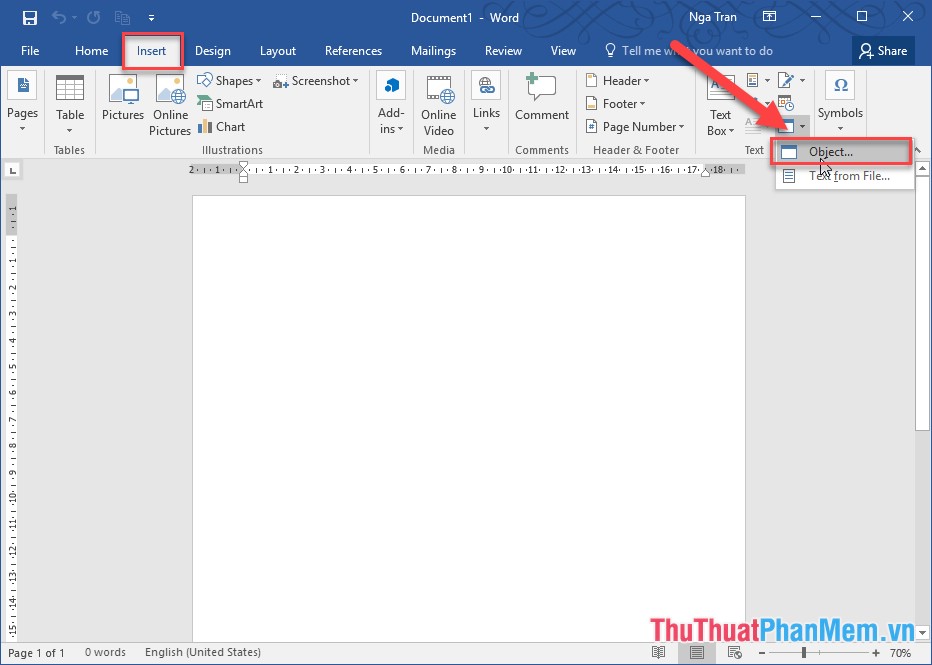
Task: Click the right indent marker on ruler
Action: pos(706,173)
